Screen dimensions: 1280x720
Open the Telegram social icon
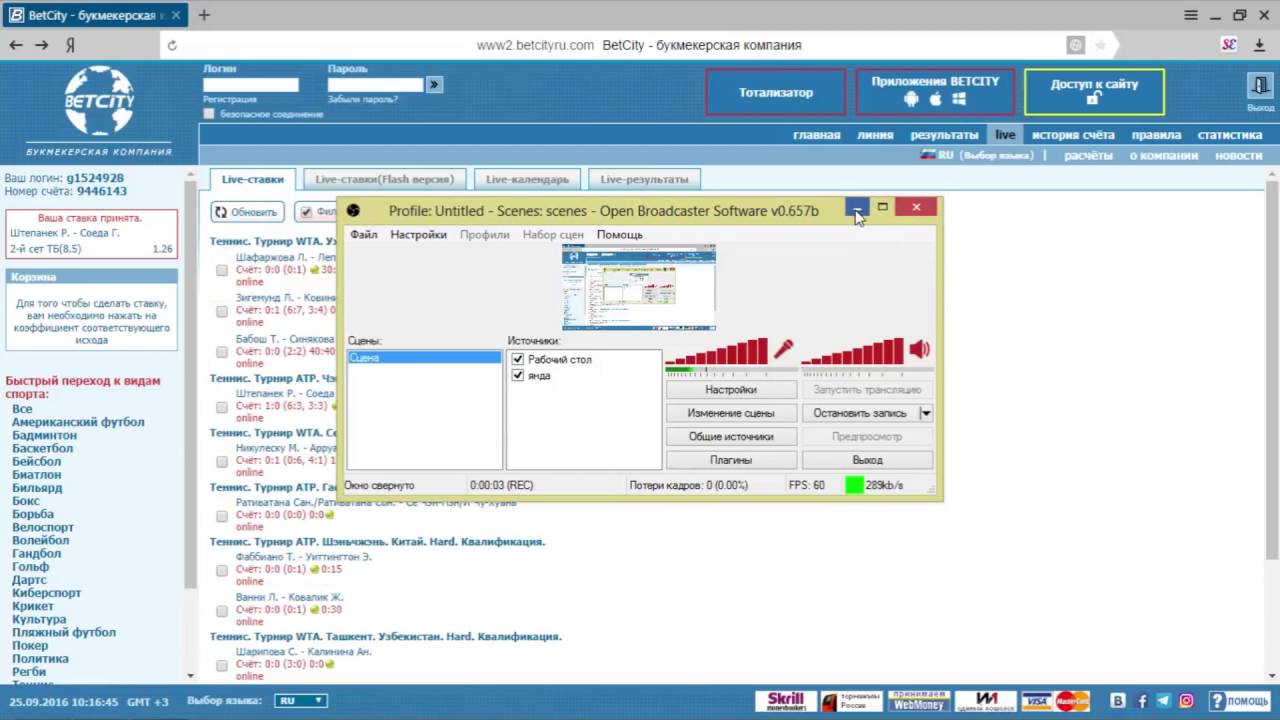point(1163,701)
